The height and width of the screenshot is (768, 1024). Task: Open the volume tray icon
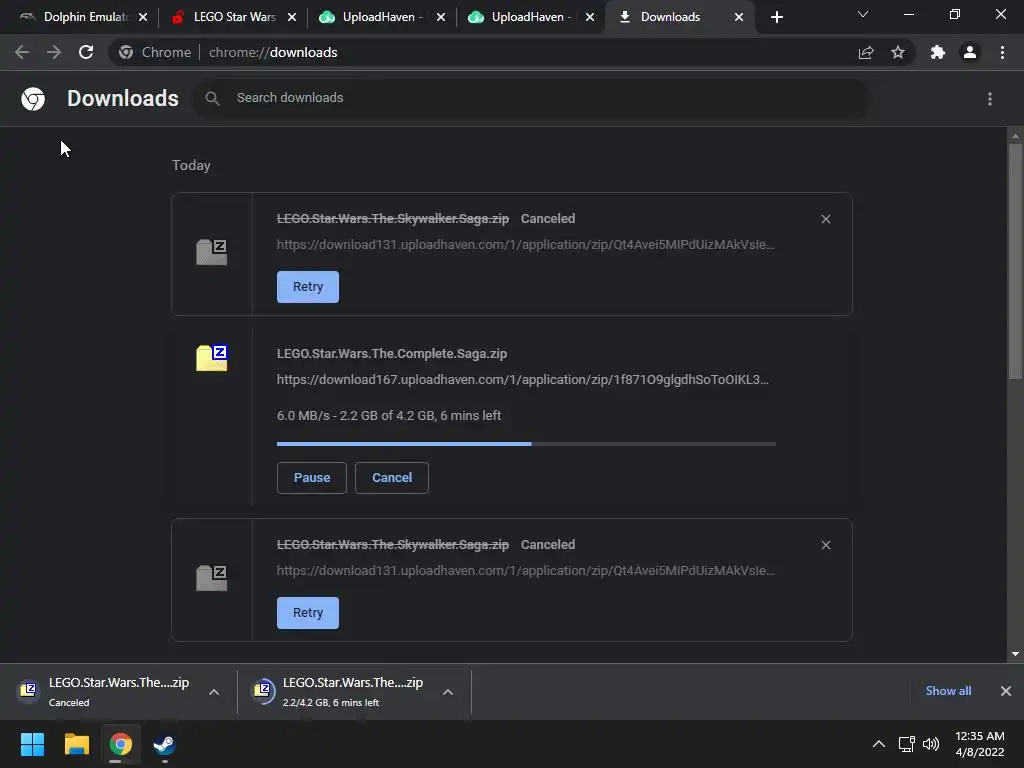[x=931, y=744]
